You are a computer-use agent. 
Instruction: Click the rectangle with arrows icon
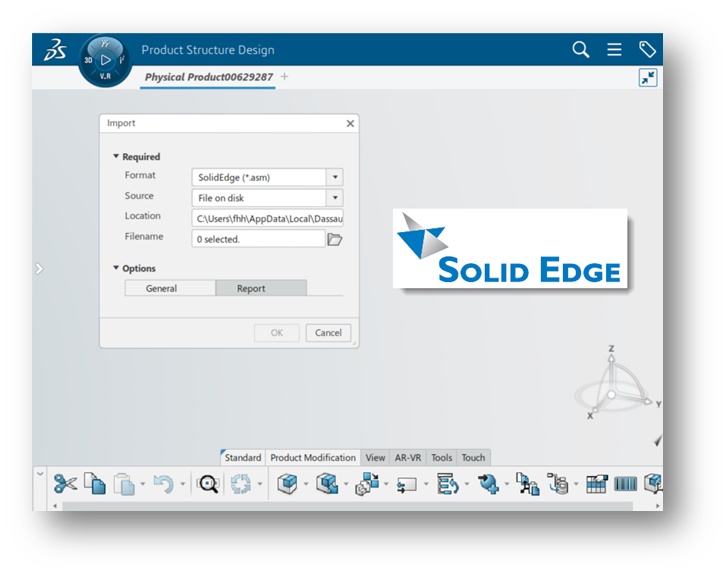(407, 485)
